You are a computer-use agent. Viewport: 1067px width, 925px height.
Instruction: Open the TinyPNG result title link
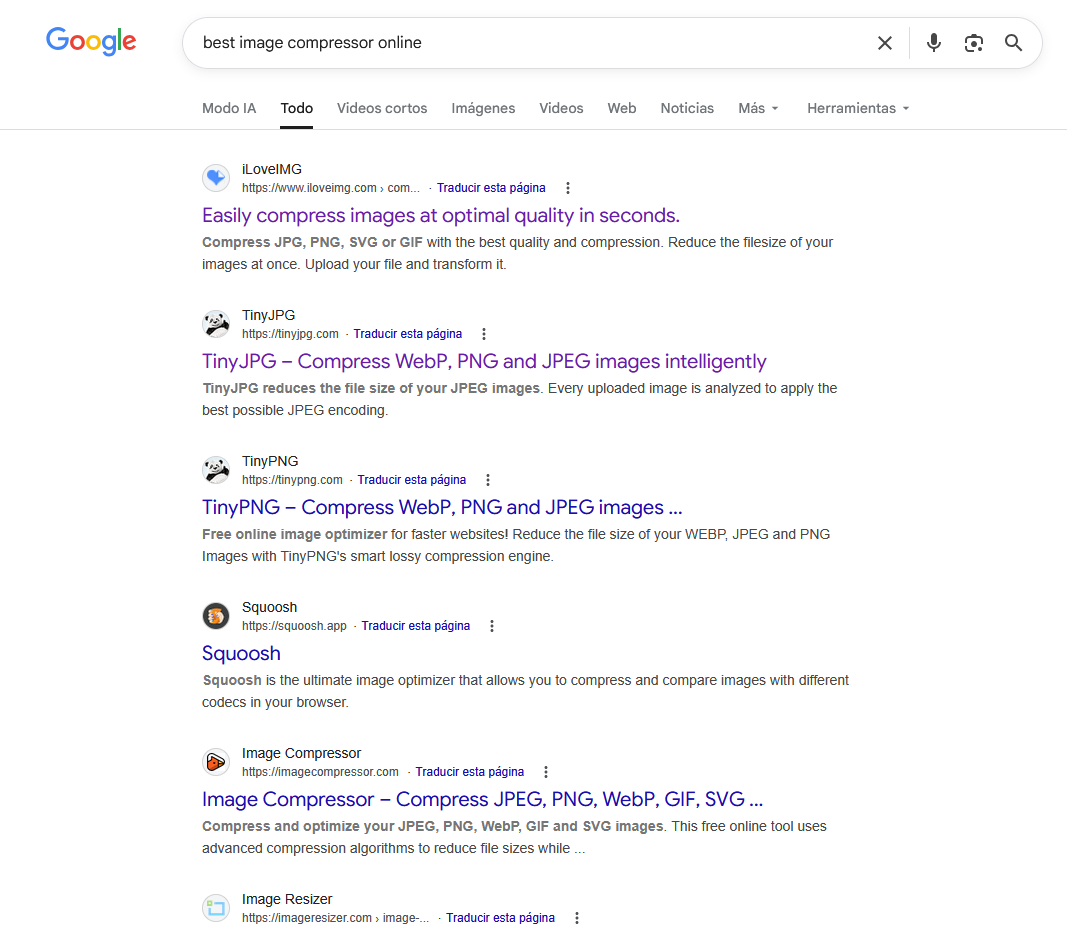point(442,507)
